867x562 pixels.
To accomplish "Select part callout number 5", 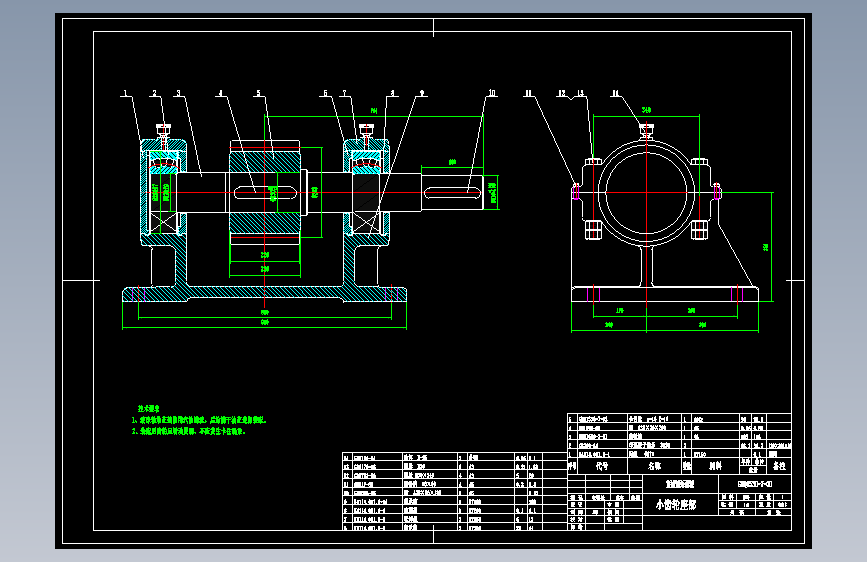I will (258, 93).
